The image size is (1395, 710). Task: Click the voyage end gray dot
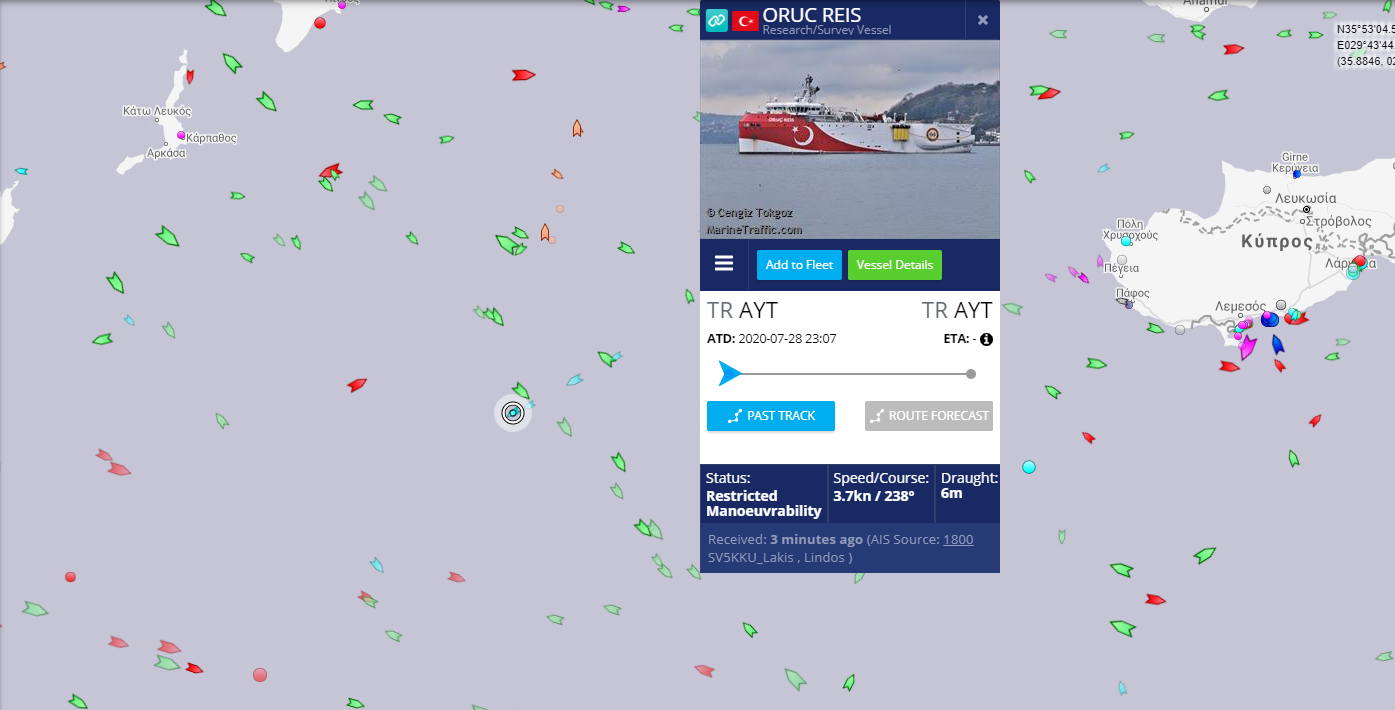[971, 374]
